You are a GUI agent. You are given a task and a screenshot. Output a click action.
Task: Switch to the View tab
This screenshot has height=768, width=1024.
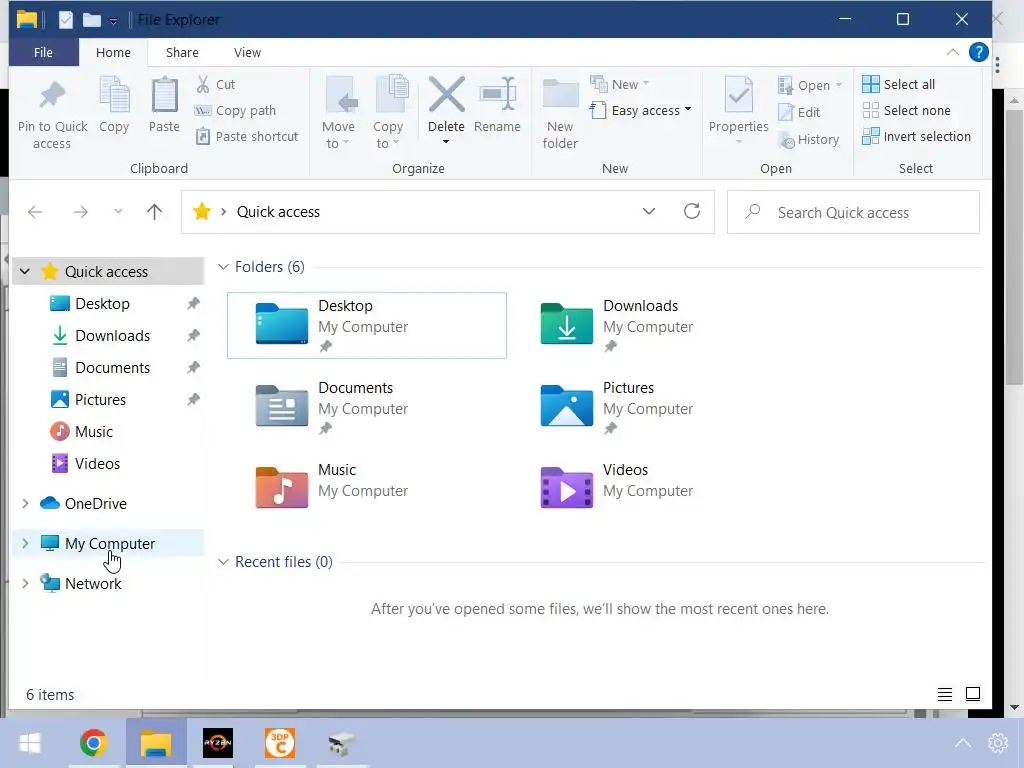click(248, 52)
